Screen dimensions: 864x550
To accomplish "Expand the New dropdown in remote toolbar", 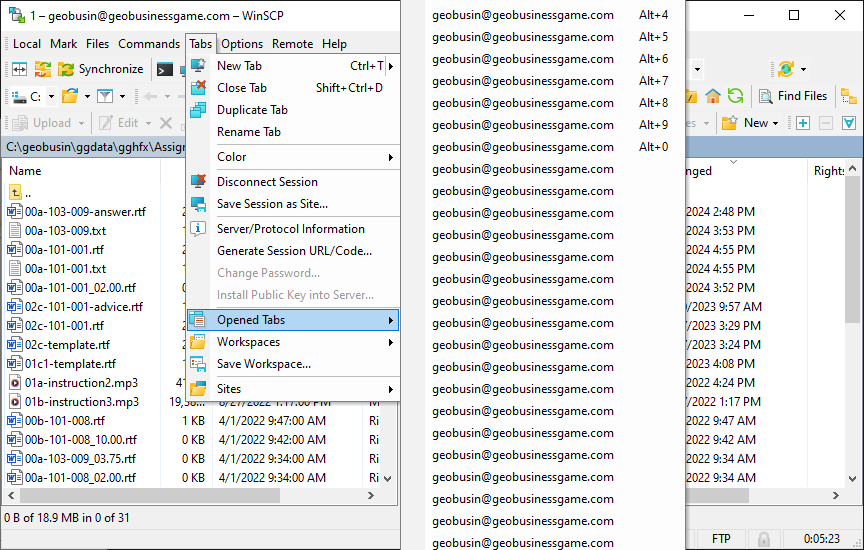I will pos(776,123).
